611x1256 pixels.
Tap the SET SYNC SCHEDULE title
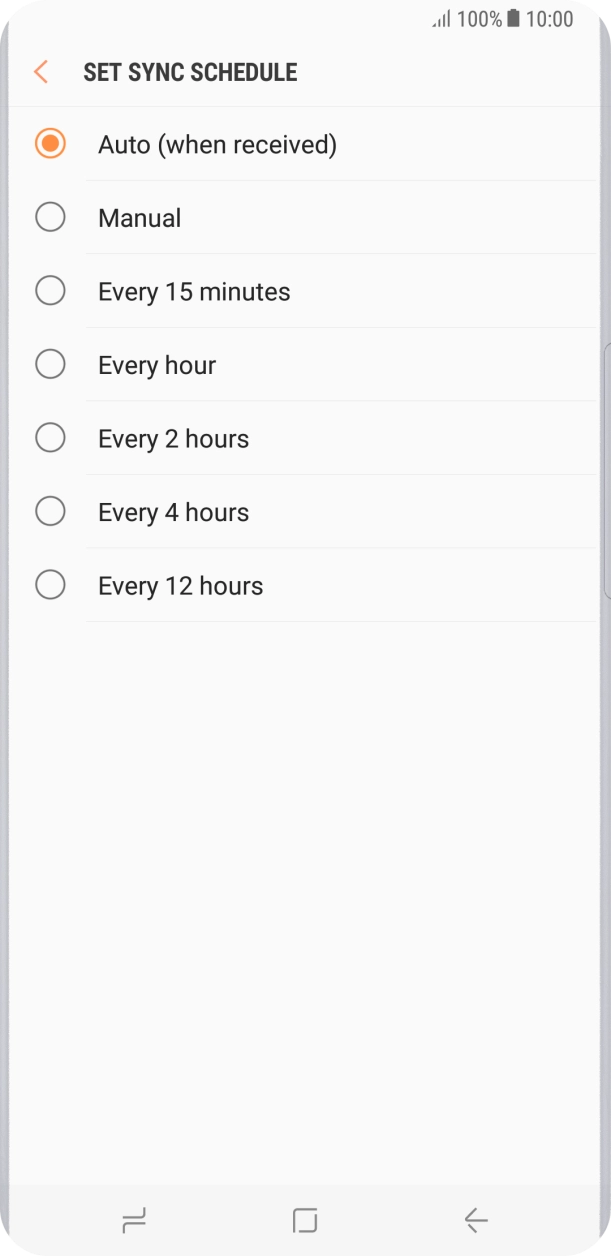point(189,71)
